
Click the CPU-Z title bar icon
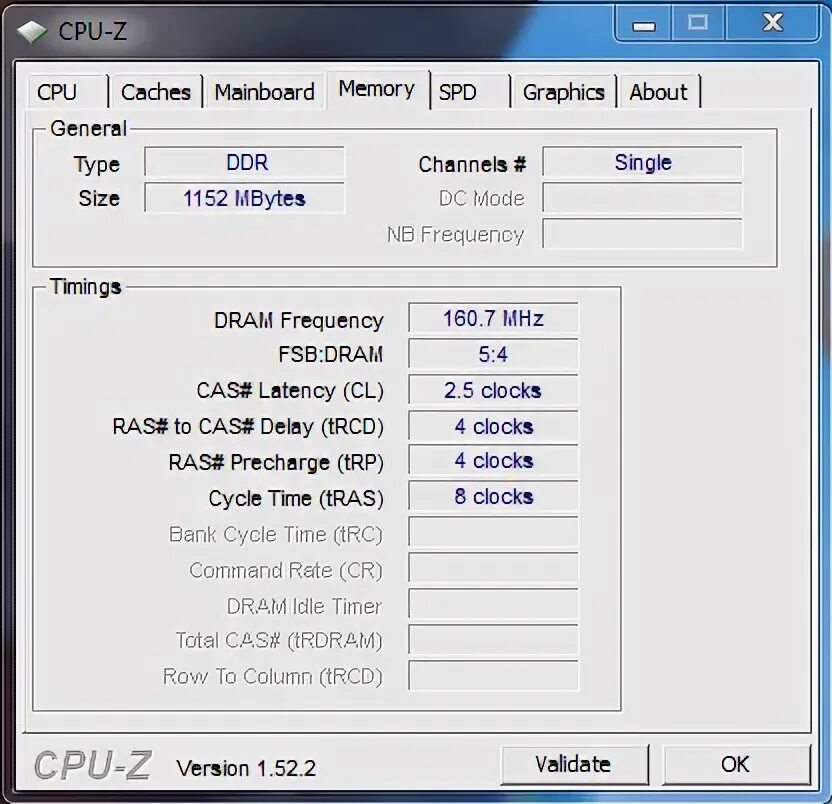pos(32,31)
